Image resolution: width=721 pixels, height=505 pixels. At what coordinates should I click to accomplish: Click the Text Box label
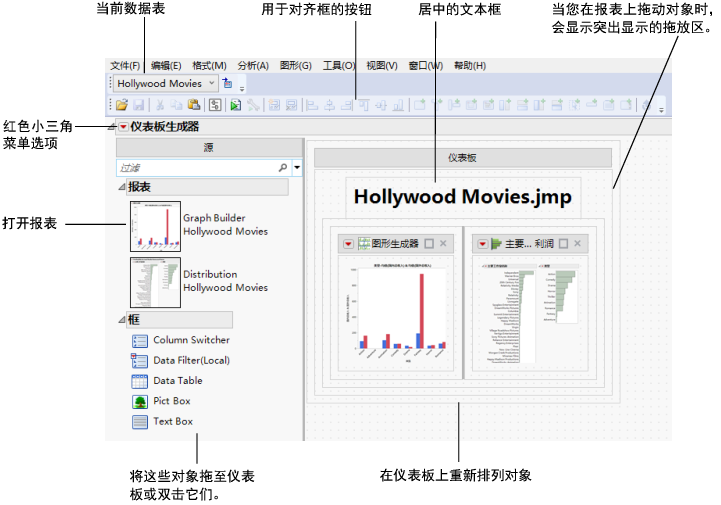coord(173,421)
